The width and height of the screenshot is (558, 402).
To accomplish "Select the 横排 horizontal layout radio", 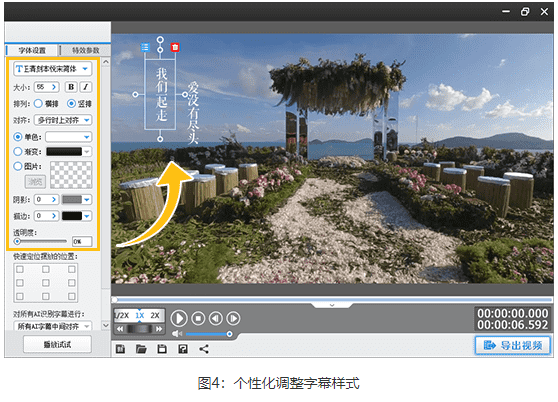I will coord(38,104).
